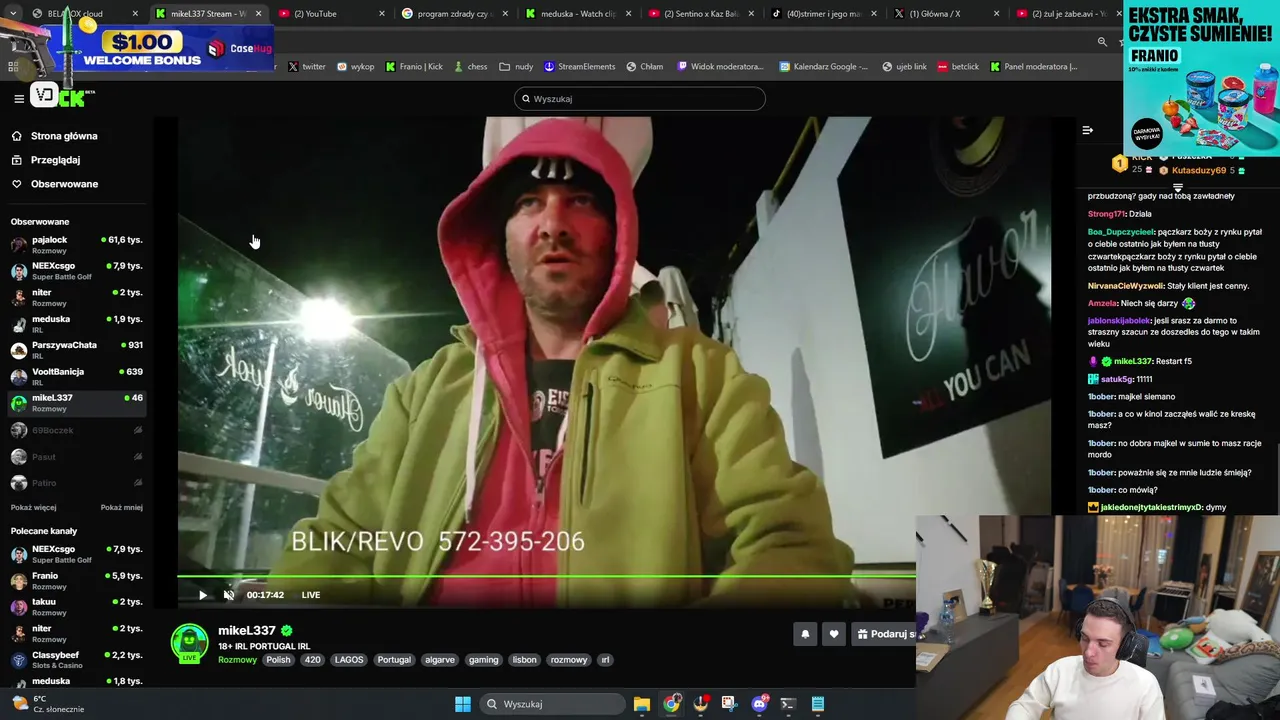Open ParszywaChata channel
Screen dimensions: 1280x720
tap(77, 350)
